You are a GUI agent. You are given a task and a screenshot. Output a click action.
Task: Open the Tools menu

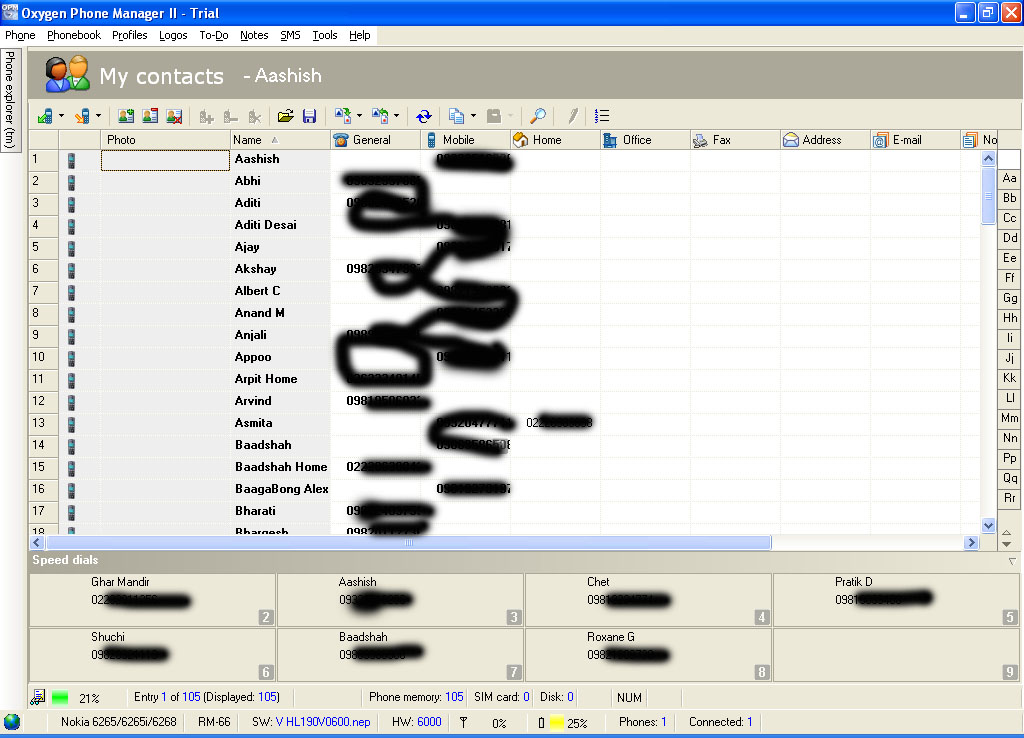point(325,35)
